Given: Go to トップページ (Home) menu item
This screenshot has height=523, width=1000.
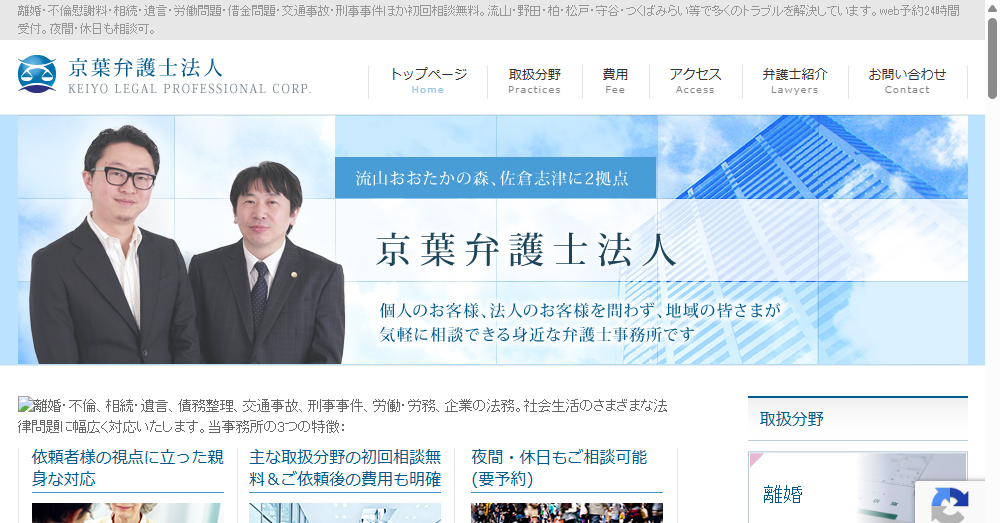Looking at the screenshot, I should click(x=428, y=81).
